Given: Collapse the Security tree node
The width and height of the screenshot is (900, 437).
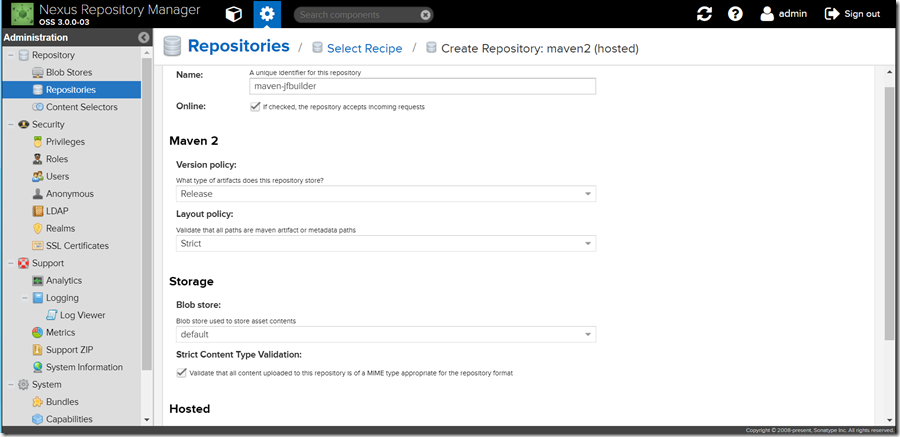Looking at the screenshot, I should (x=11, y=125).
